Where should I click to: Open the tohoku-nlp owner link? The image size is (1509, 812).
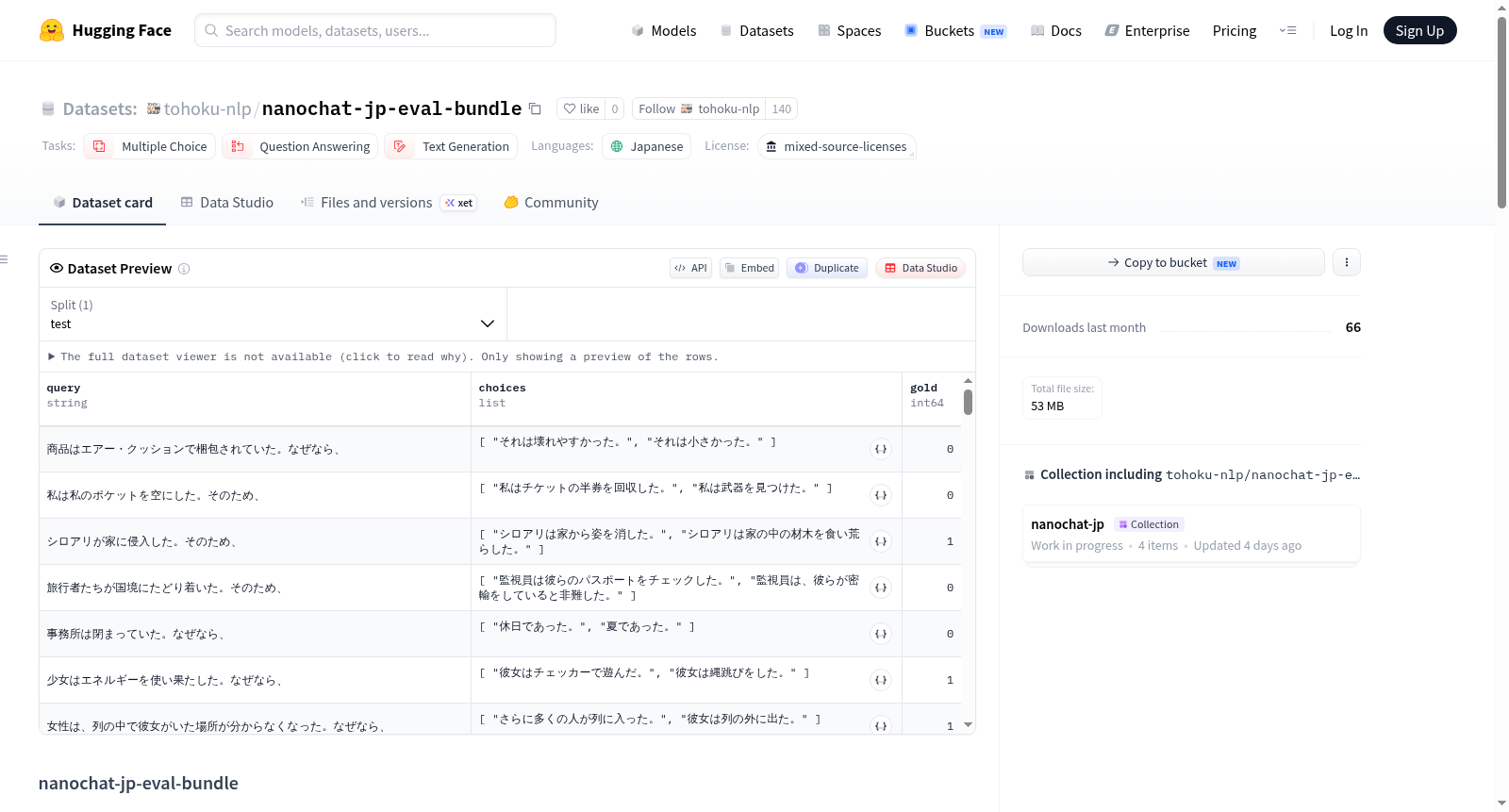207,108
